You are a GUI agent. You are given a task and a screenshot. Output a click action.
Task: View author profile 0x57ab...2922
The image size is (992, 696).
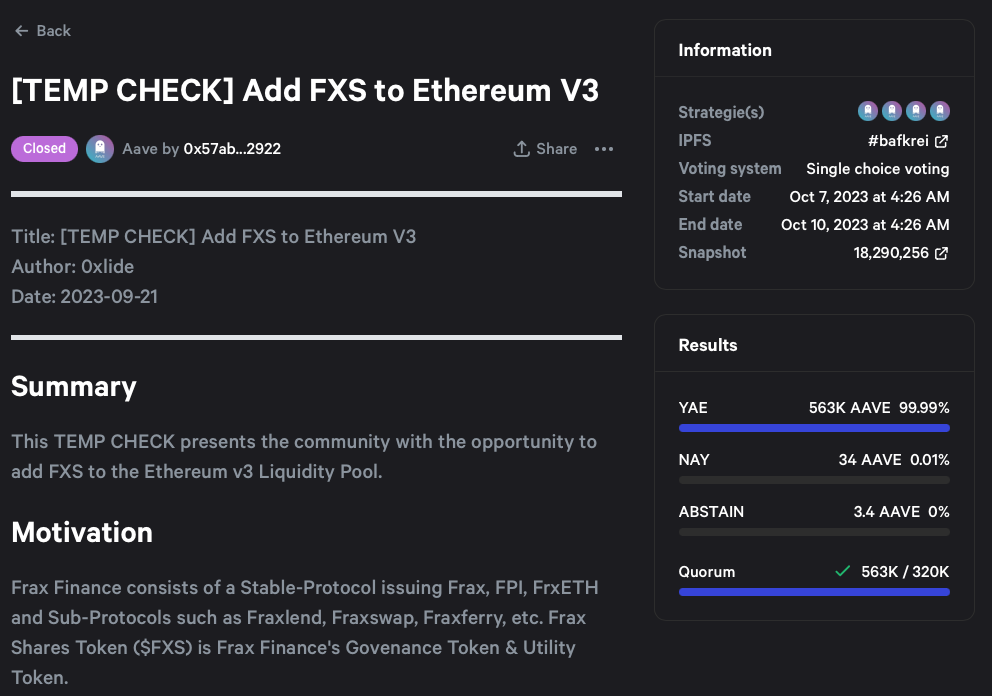232,149
